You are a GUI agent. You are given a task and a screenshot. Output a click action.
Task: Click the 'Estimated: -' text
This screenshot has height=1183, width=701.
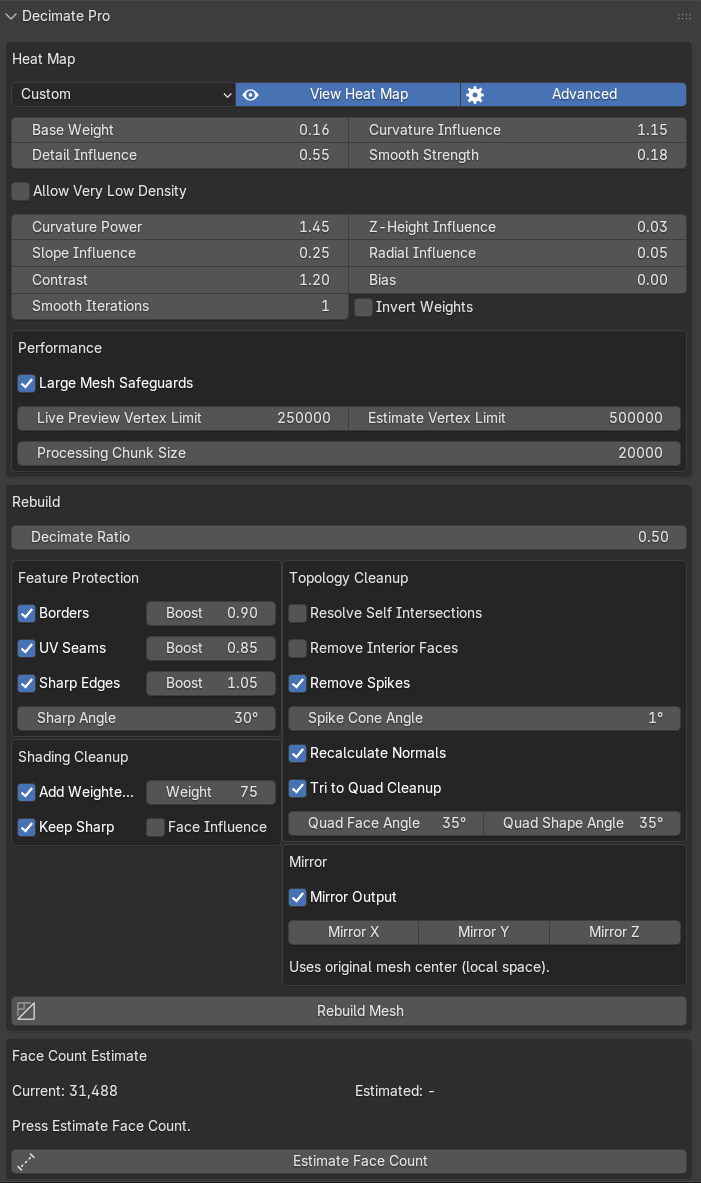395,1091
